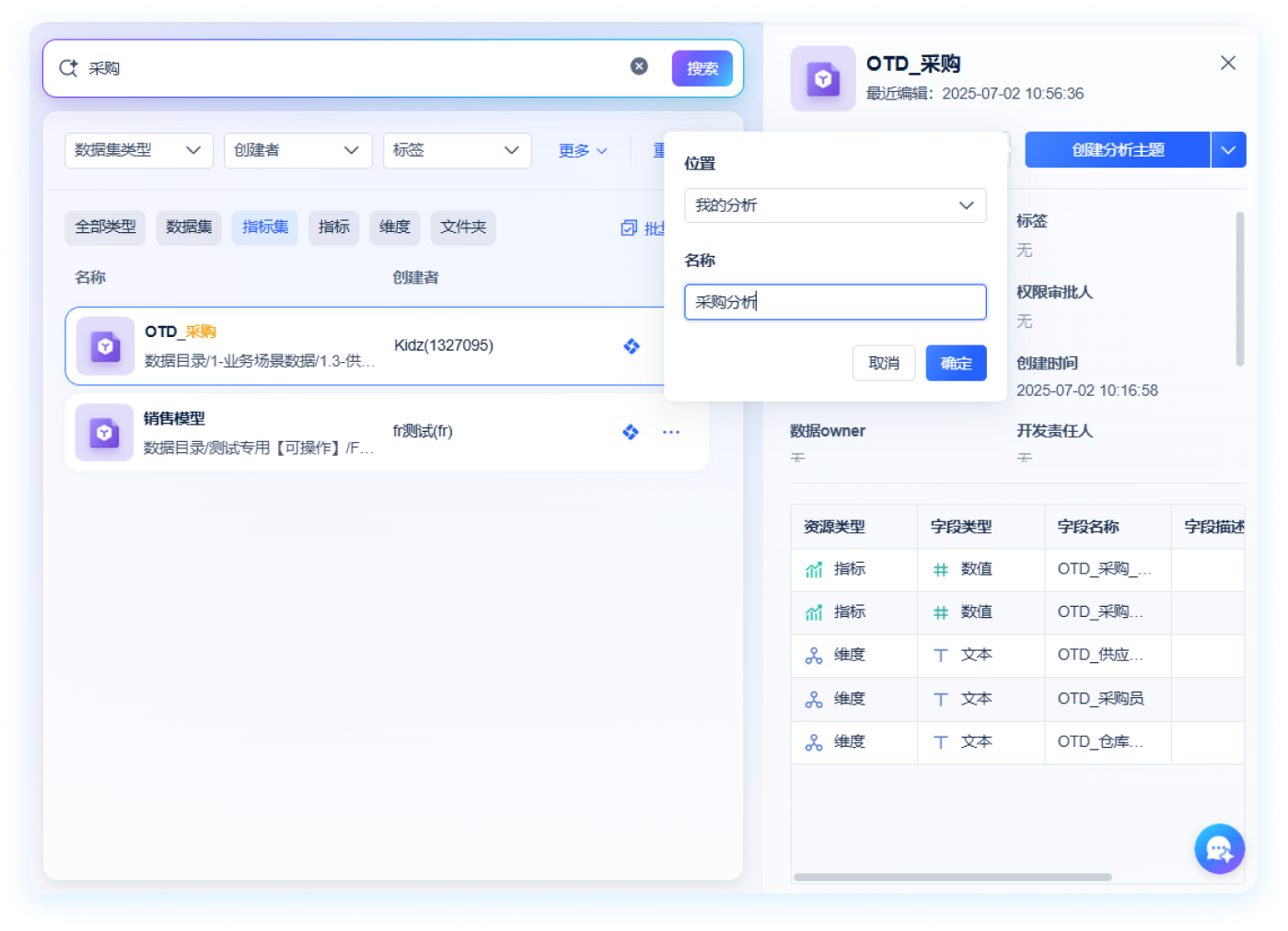
Task: Expand the arrow beside 创建分析主题
Action: coord(1228,150)
